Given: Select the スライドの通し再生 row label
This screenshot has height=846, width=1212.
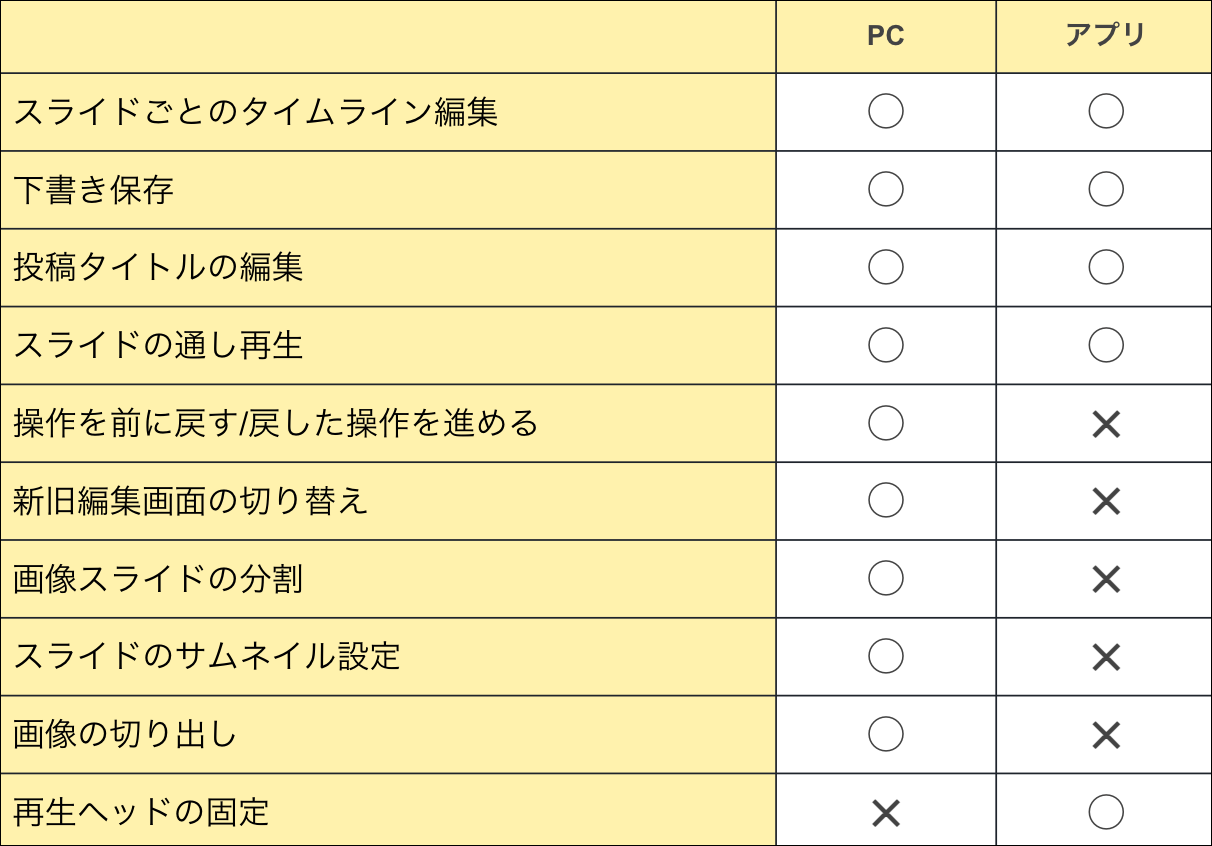Looking at the screenshot, I should click(158, 345).
